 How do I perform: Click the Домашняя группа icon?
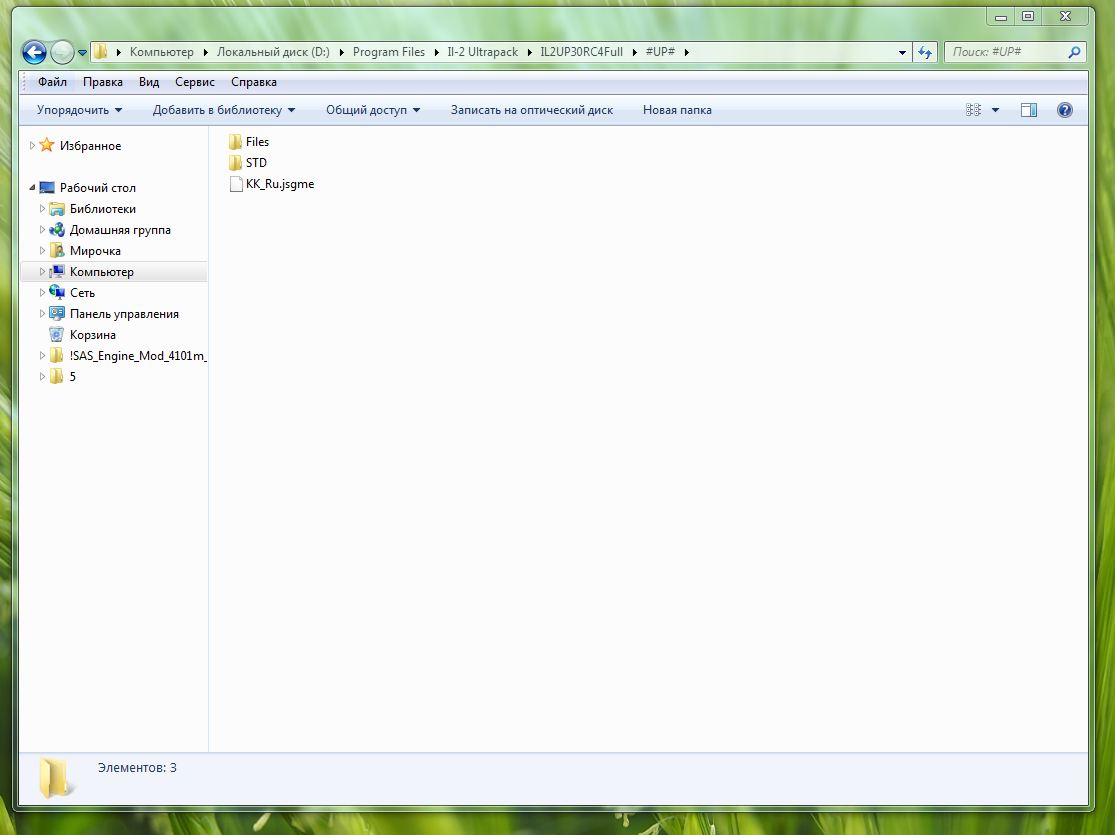tap(57, 230)
